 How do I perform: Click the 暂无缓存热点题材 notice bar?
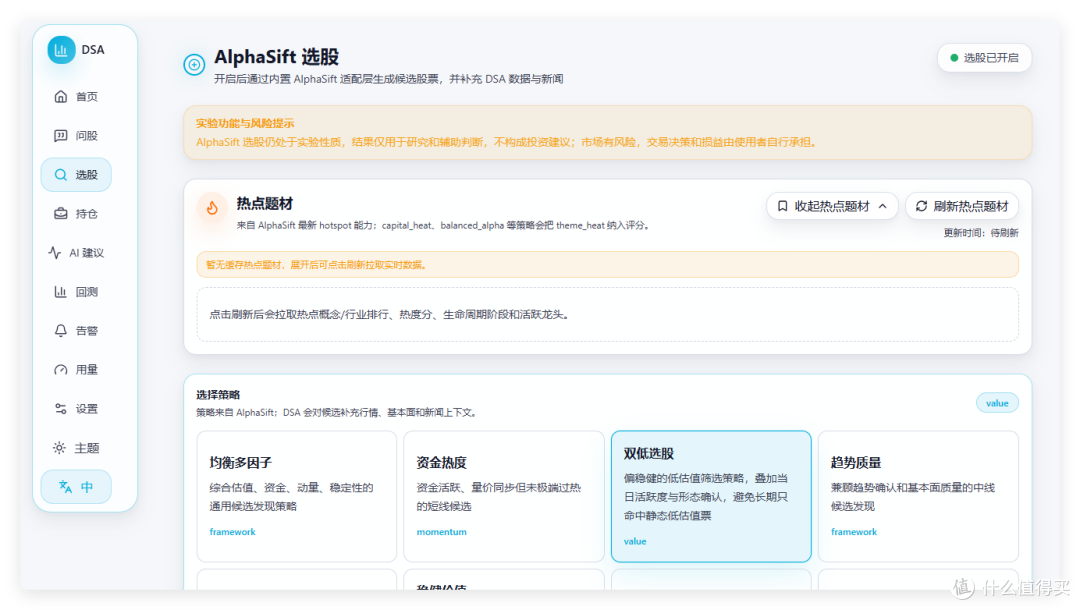tap(608, 265)
